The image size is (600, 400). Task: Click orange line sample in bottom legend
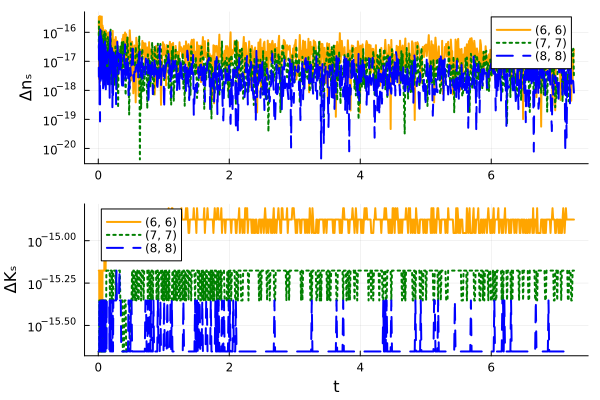click(124, 222)
